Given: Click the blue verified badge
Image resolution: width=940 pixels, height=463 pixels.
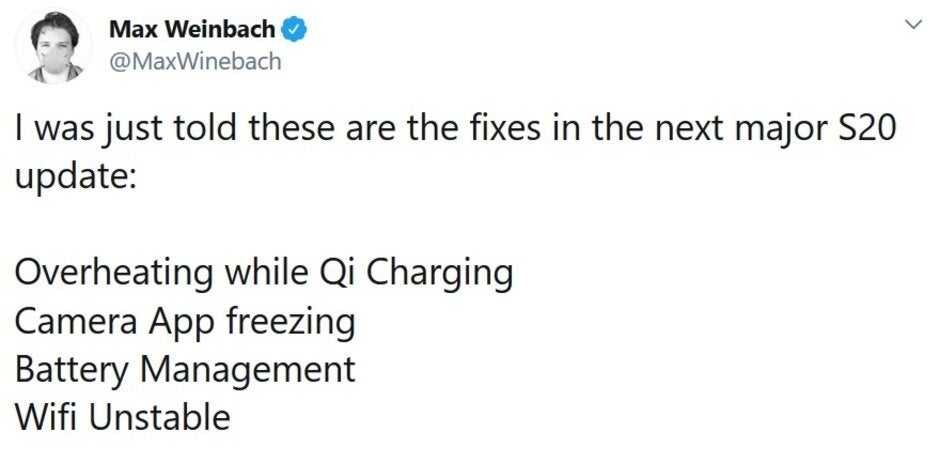Looking at the screenshot, I should (x=294, y=30).
